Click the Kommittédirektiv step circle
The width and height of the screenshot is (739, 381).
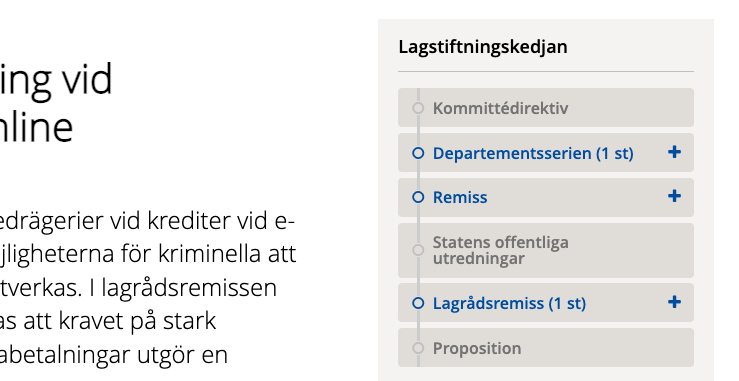[x=418, y=108]
